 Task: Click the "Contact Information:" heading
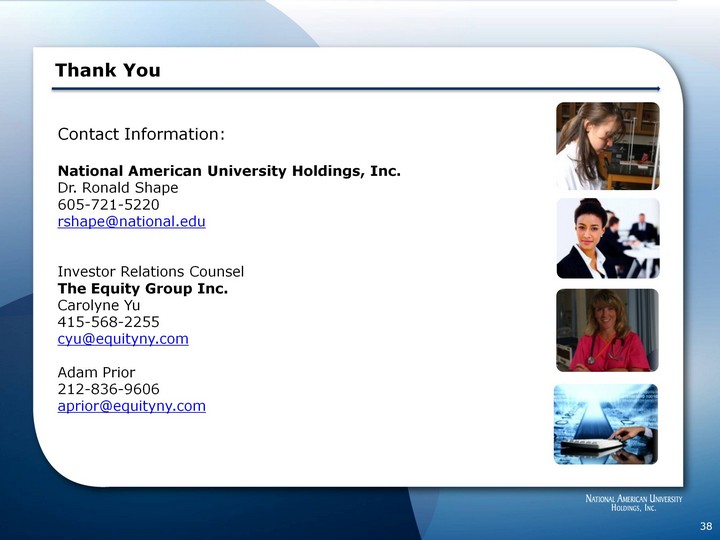[141, 134]
